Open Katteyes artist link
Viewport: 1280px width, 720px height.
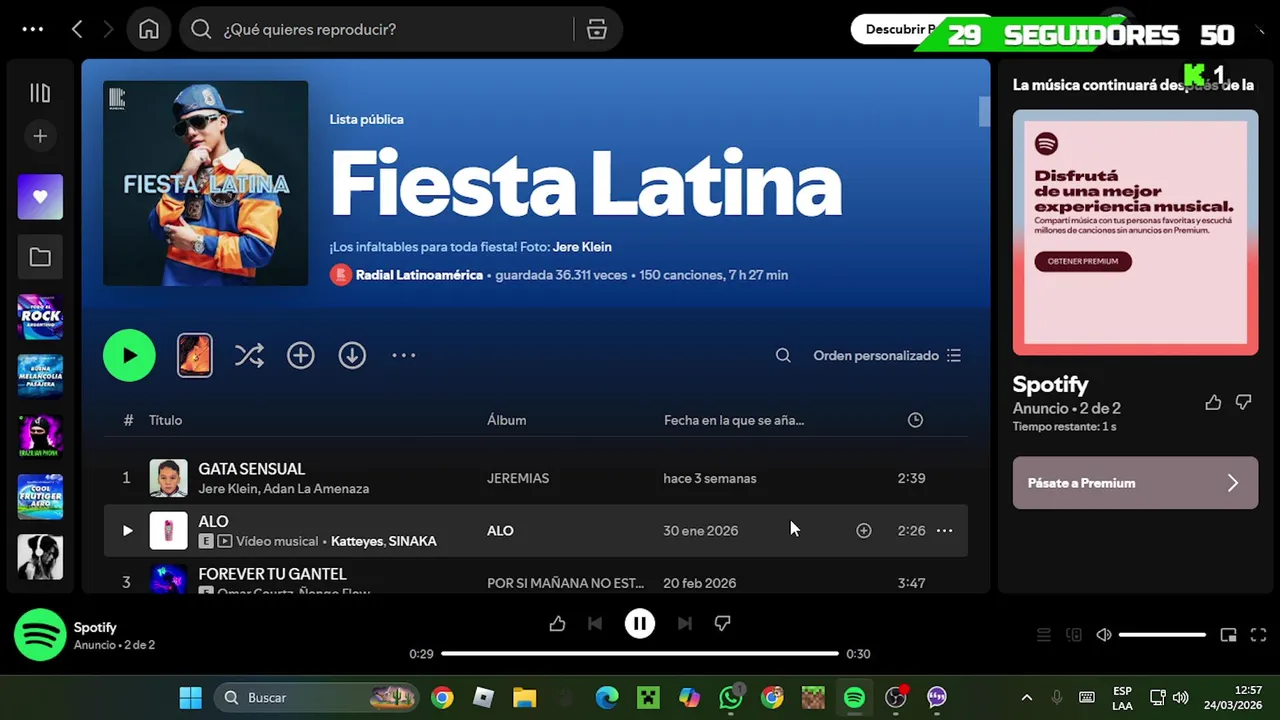click(x=356, y=541)
